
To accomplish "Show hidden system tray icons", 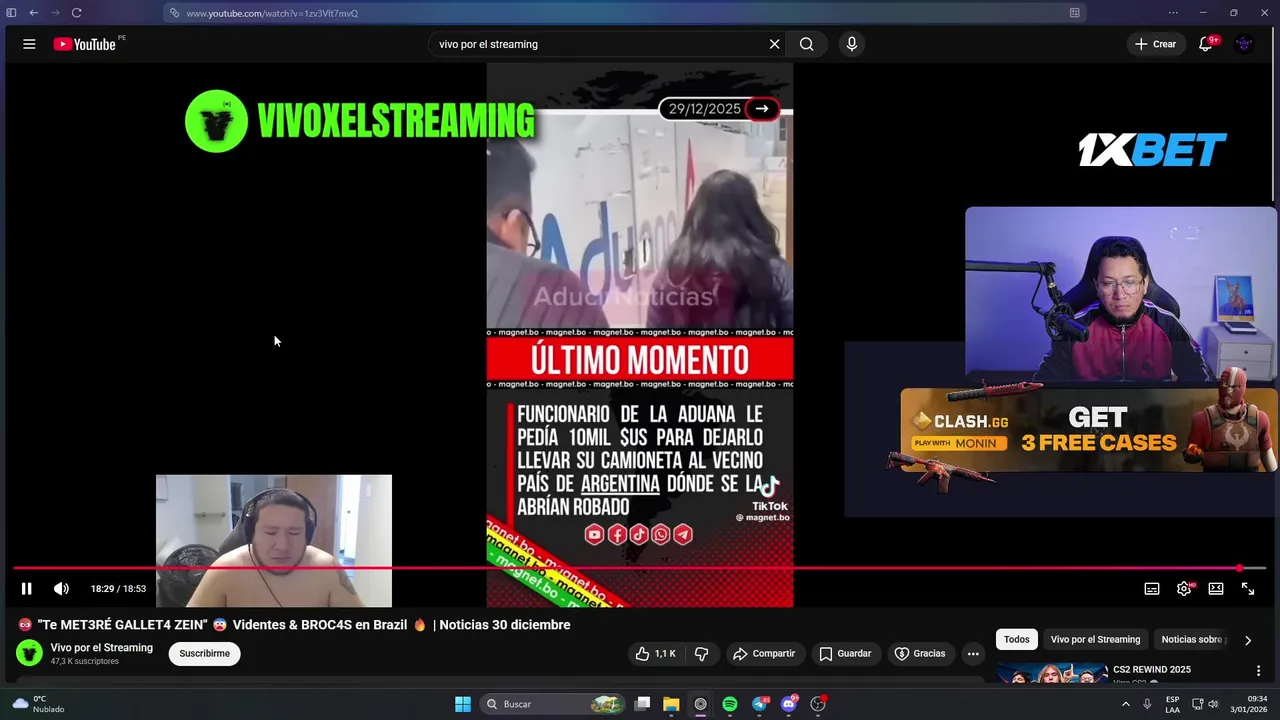I will (1126, 704).
